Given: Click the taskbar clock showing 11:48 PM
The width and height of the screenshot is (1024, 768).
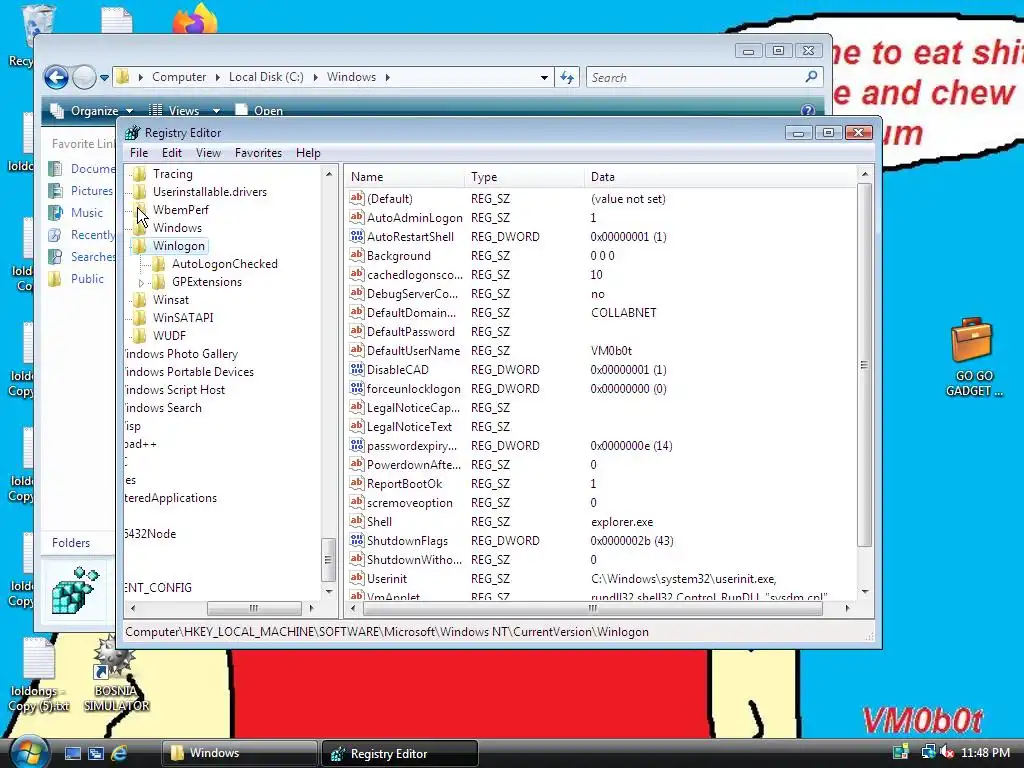Looking at the screenshot, I should (x=985, y=752).
